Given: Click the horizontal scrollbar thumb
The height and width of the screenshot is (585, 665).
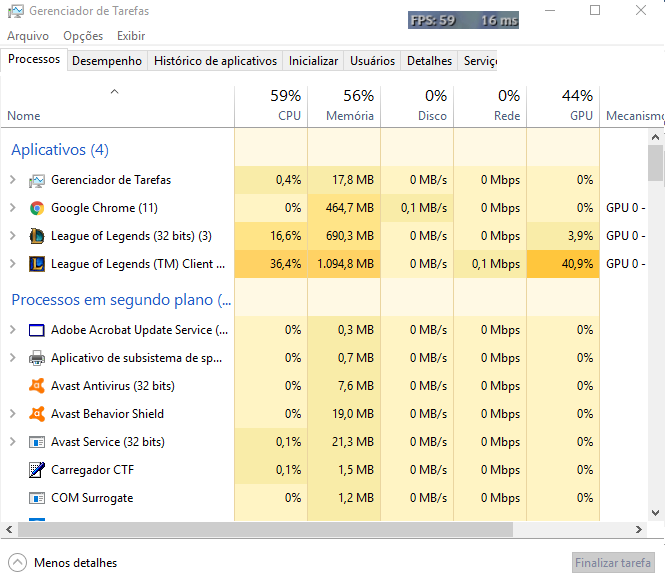Looking at the screenshot, I should point(265,529).
